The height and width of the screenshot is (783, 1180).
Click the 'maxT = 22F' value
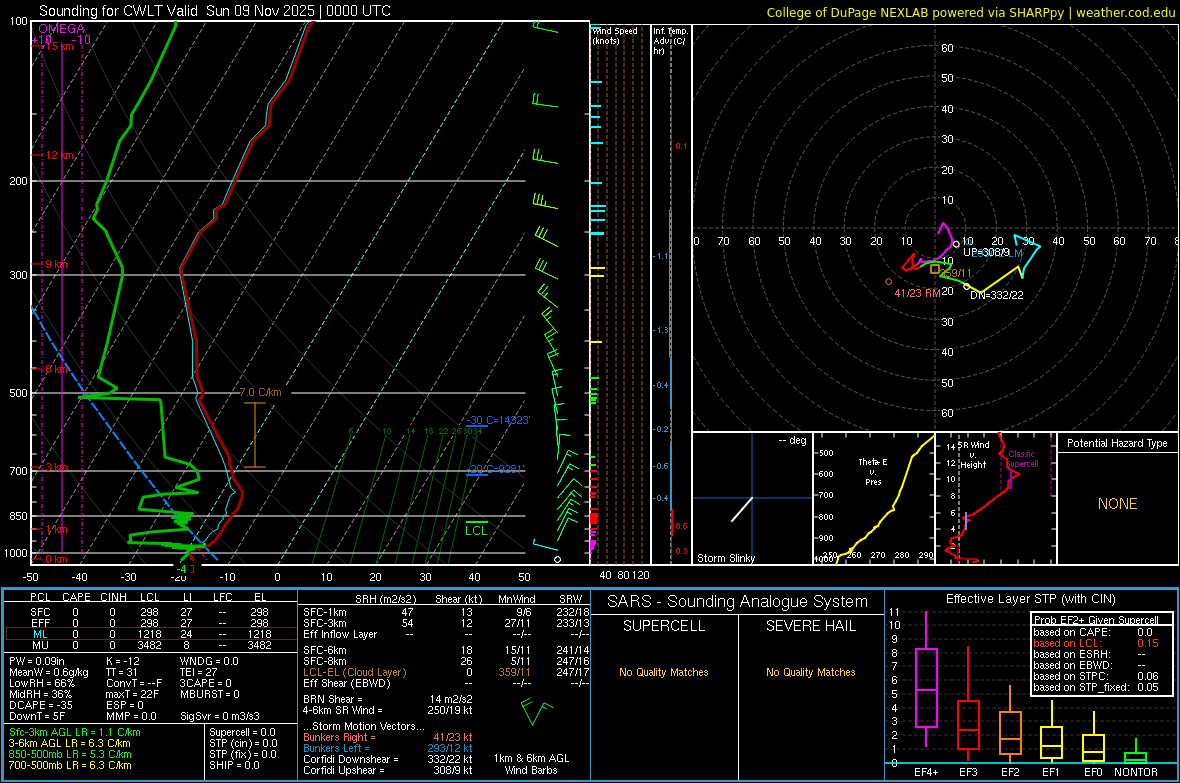pyautogui.click(x=132, y=694)
